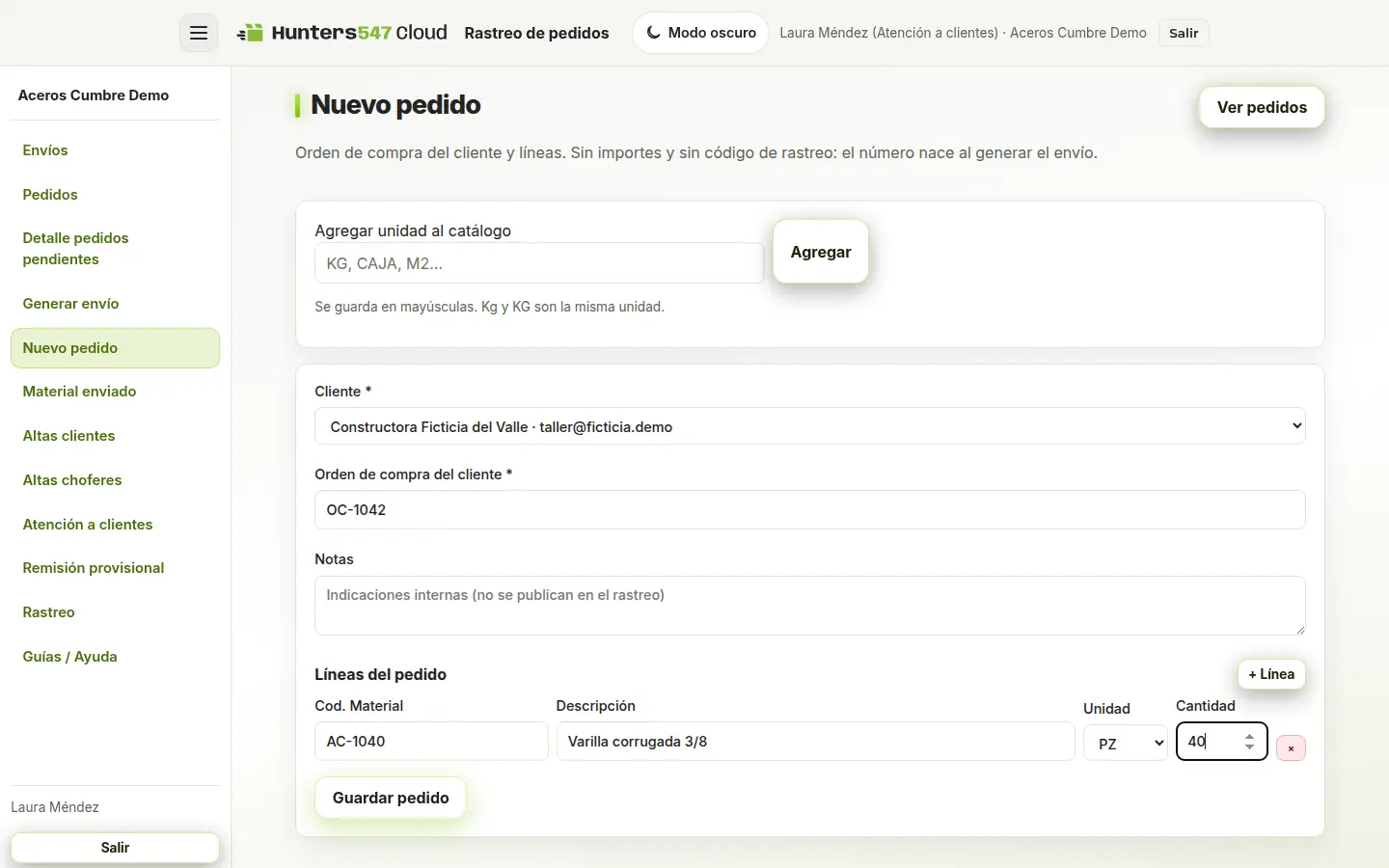Image resolution: width=1389 pixels, height=868 pixels.
Task: Click the Orden de compra field
Action: (810, 510)
